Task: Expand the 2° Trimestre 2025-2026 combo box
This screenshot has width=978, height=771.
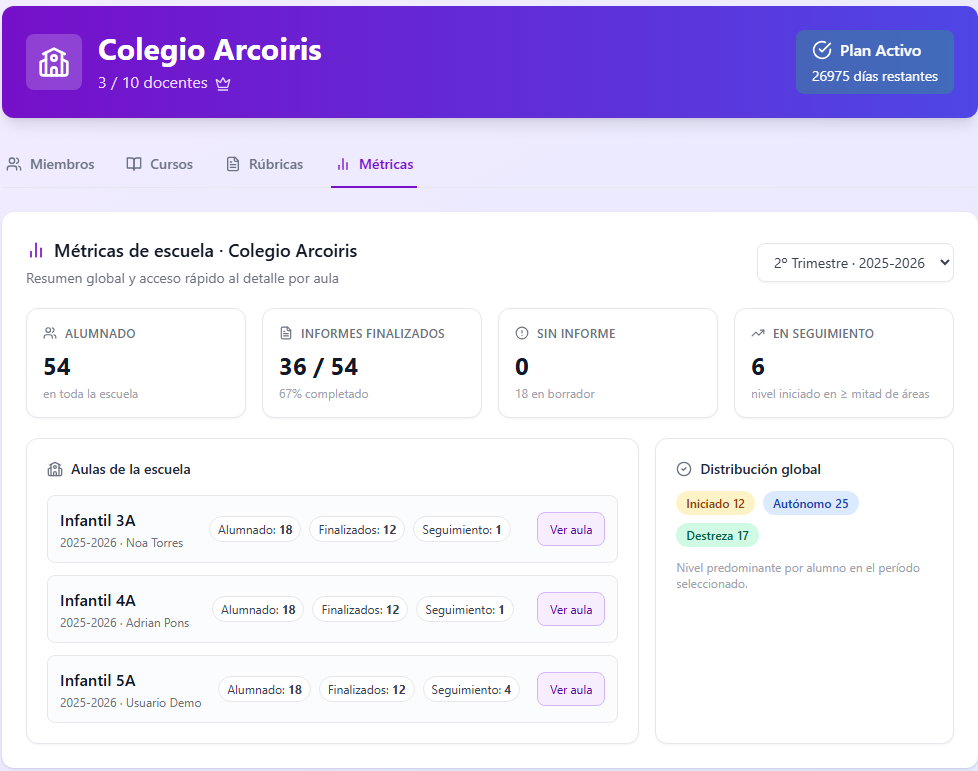Action: tap(855, 262)
